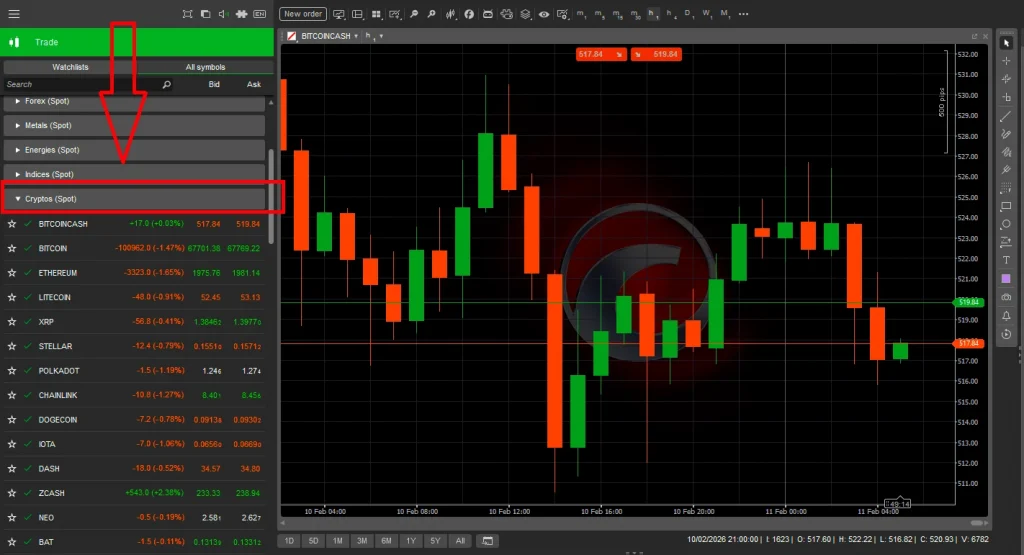1024x555 pixels.
Task: Select the D1 daily timeframe
Action: click(x=688, y=14)
